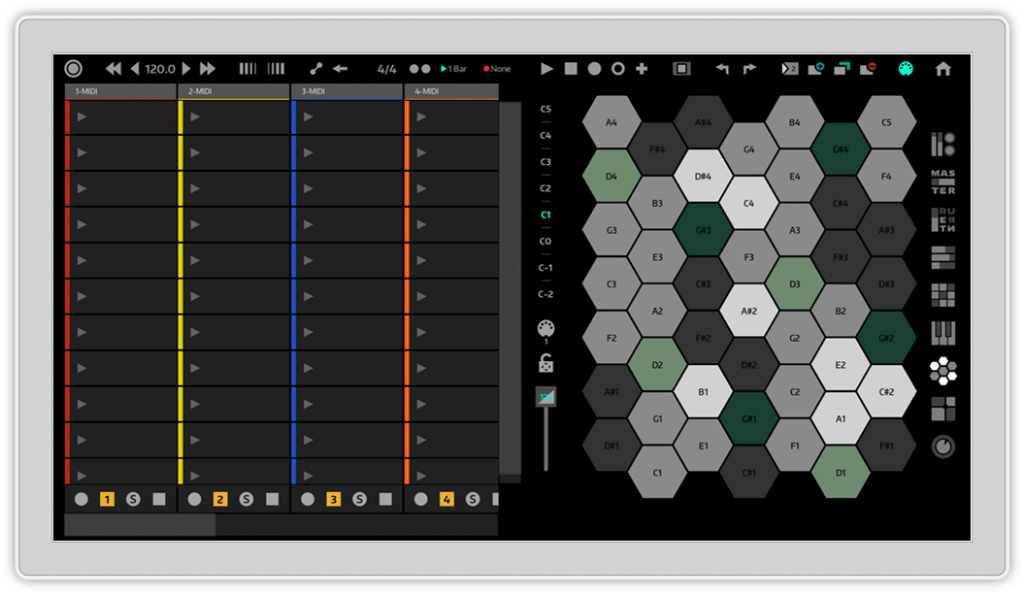Click the cyan MIDI connector icon
The height and width of the screenshot is (596, 1024).
click(905, 69)
